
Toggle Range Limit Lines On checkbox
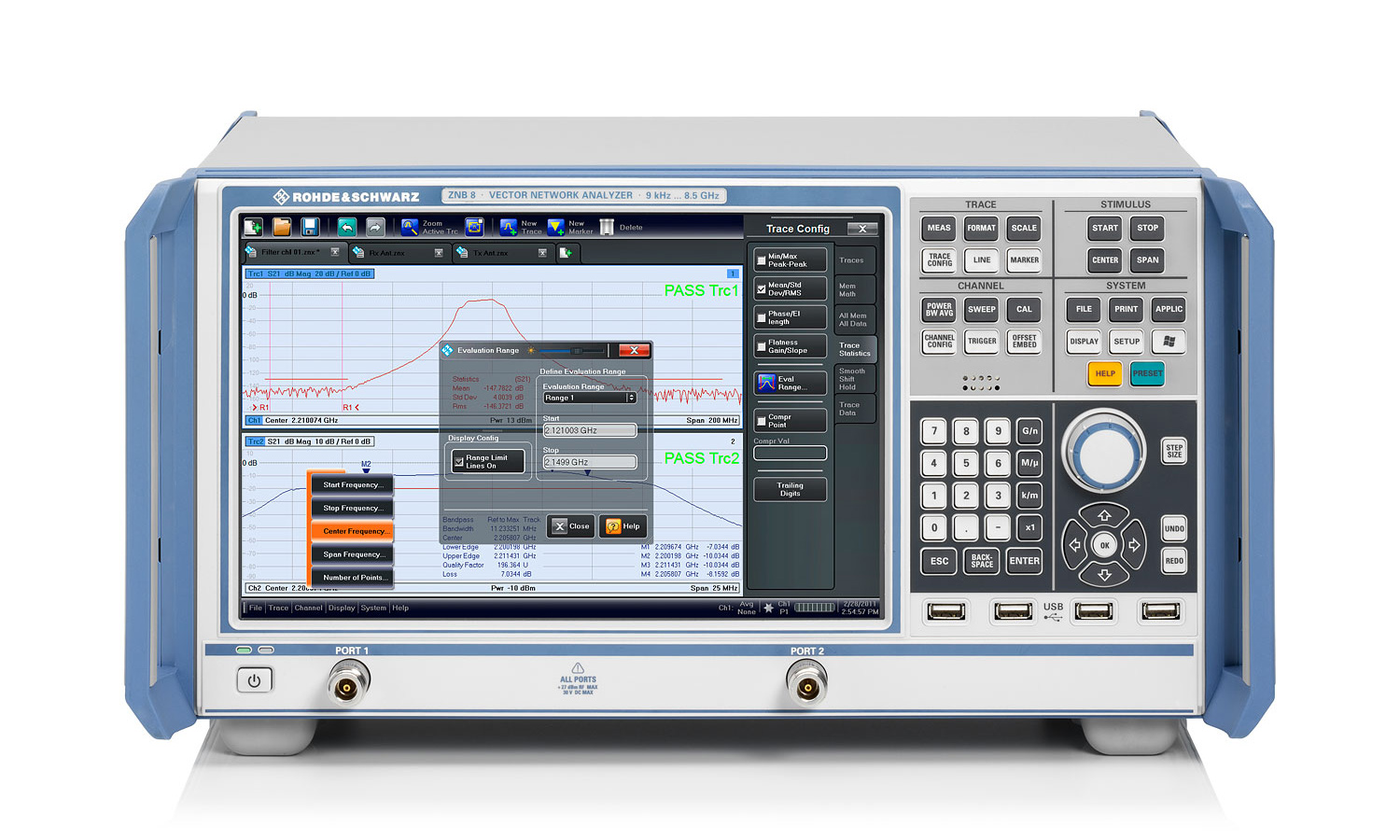click(x=458, y=462)
